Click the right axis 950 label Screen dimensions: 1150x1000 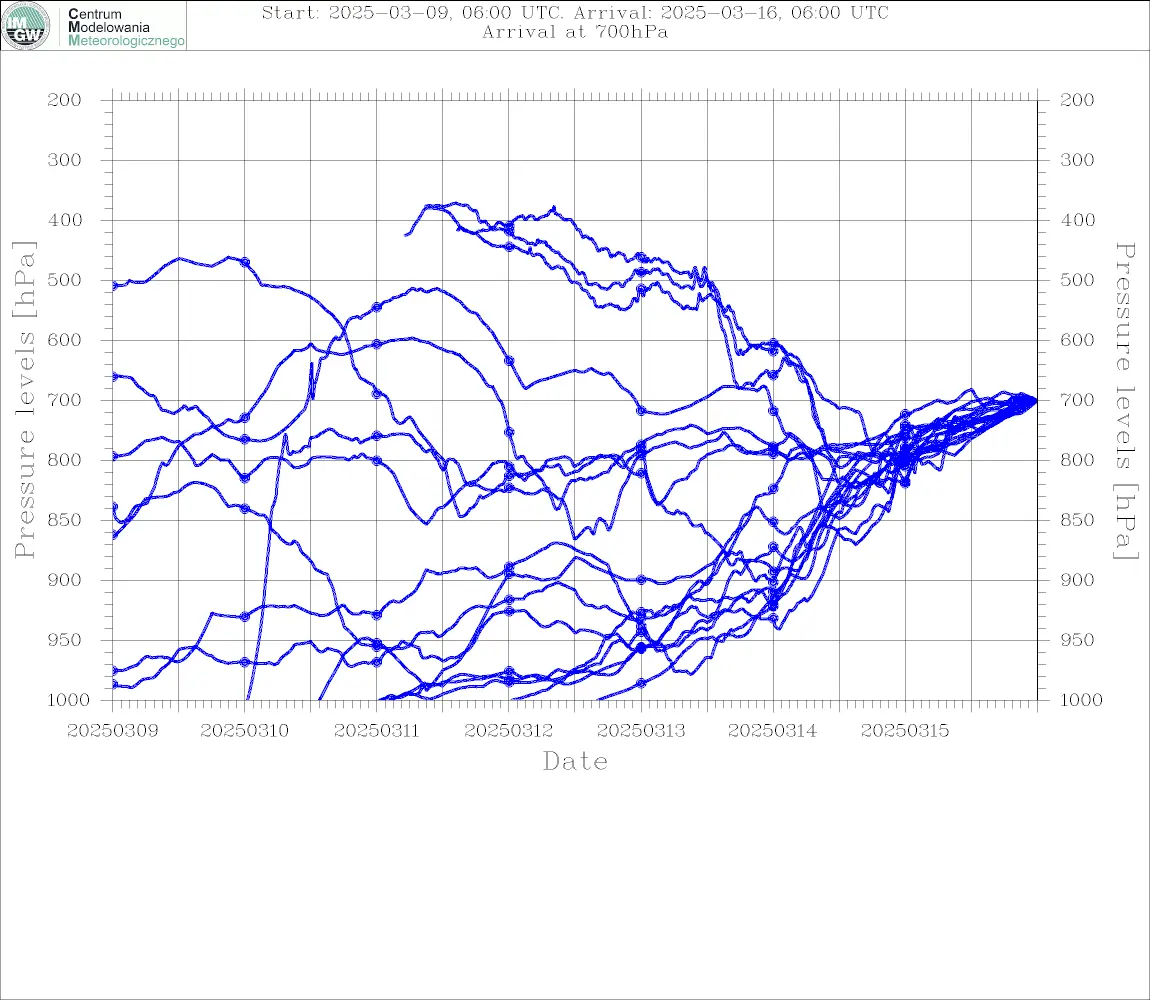tap(1077, 640)
